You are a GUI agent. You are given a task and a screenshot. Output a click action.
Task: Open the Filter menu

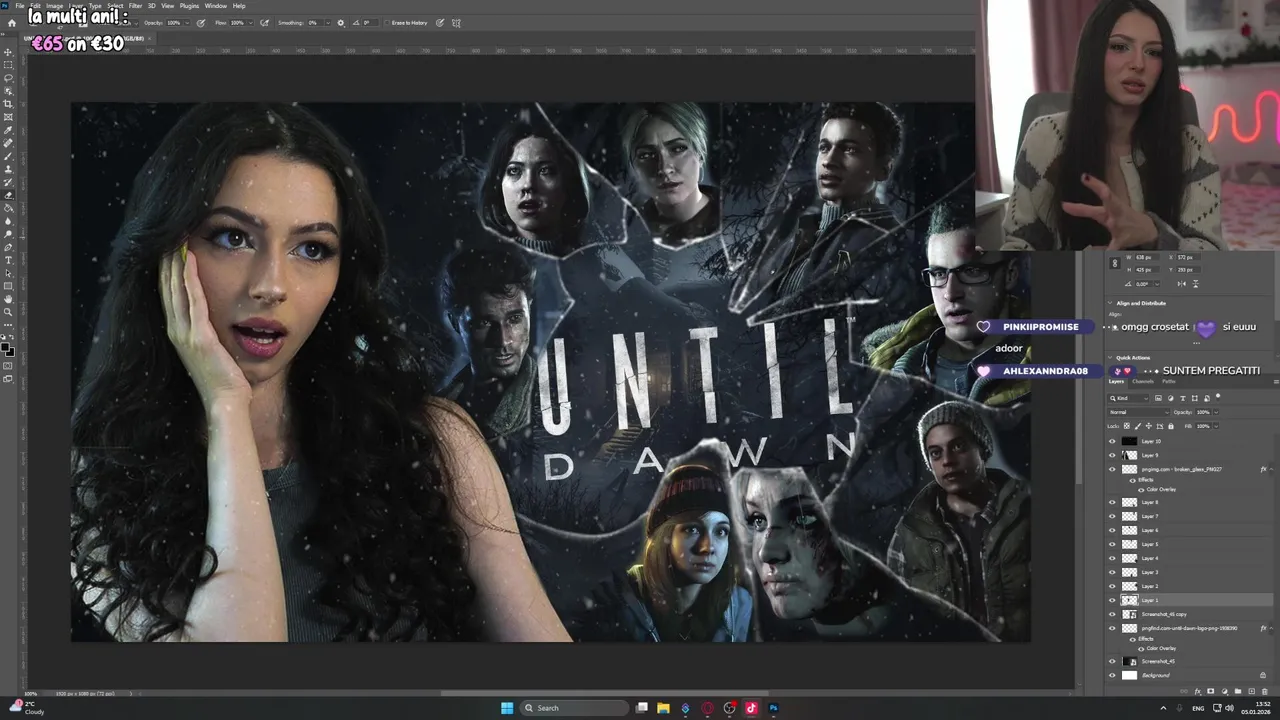pos(135,6)
